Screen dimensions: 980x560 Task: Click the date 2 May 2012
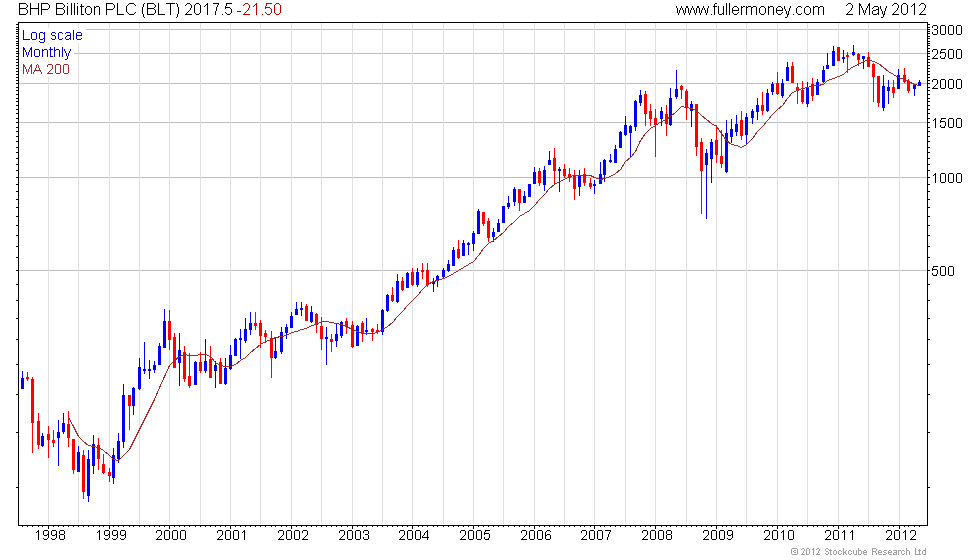click(886, 9)
